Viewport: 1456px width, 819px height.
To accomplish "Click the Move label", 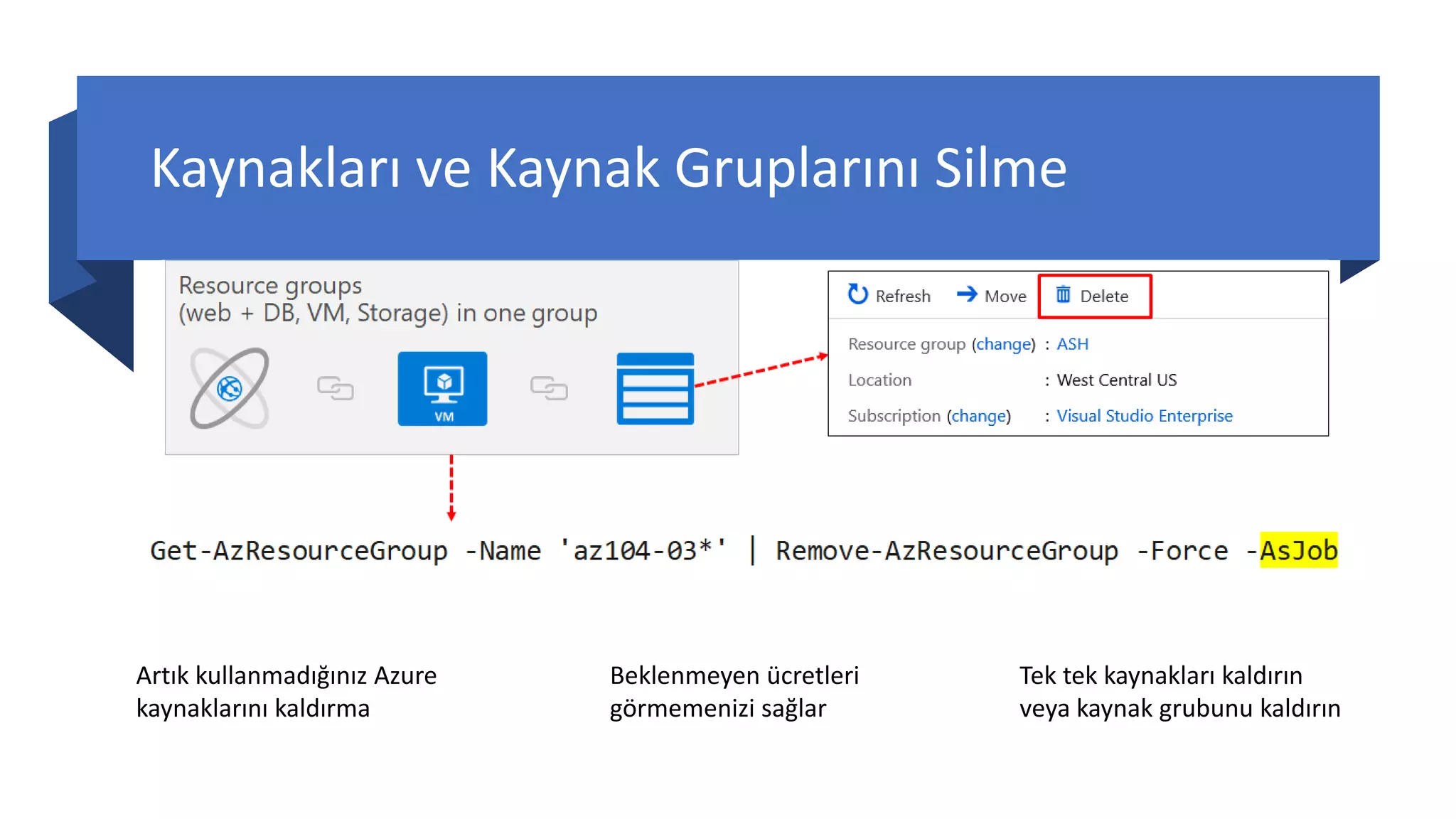I will click(1005, 296).
